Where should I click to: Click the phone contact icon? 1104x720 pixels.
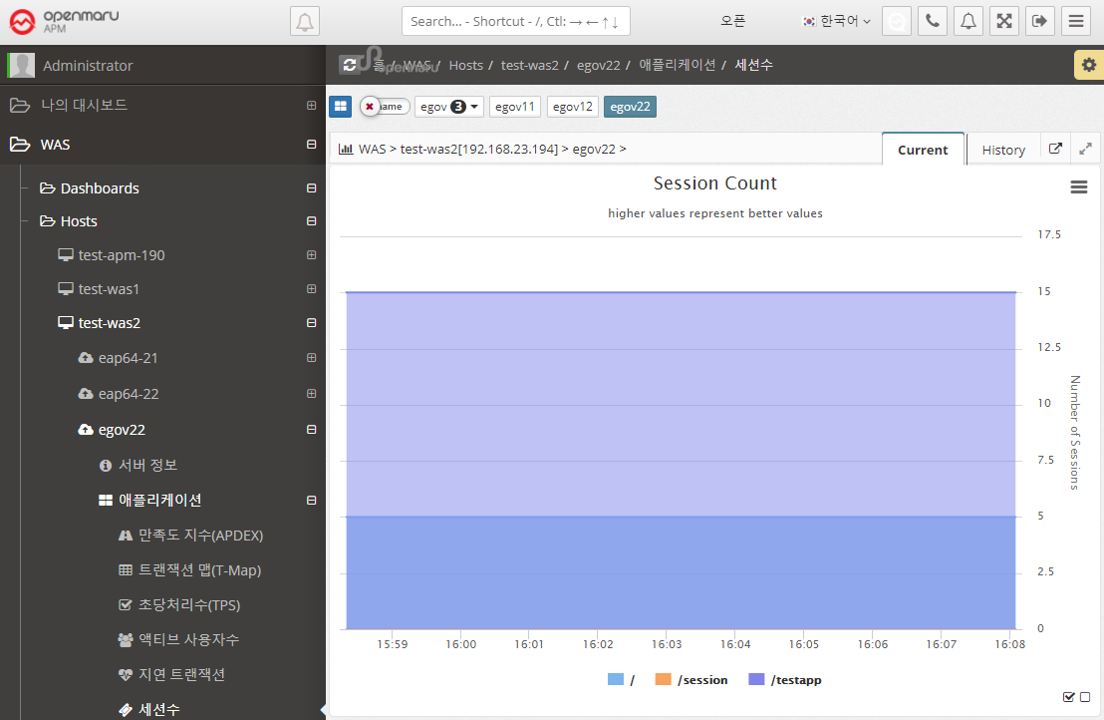(x=932, y=21)
